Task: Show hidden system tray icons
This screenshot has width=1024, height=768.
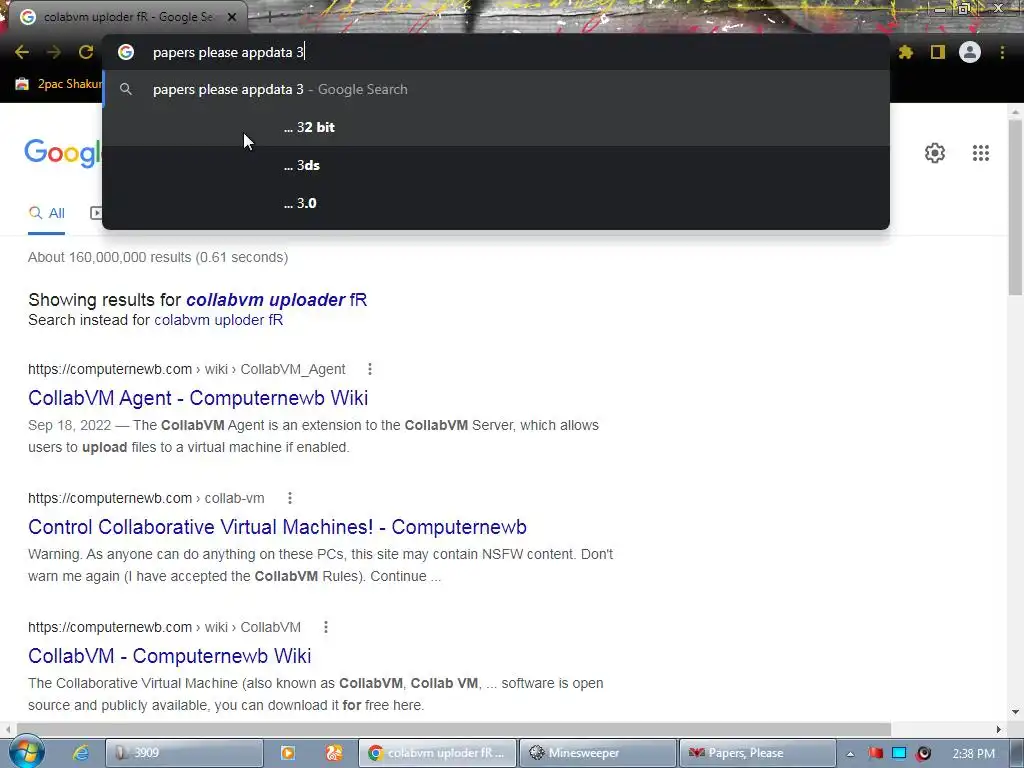Action: (x=850, y=754)
